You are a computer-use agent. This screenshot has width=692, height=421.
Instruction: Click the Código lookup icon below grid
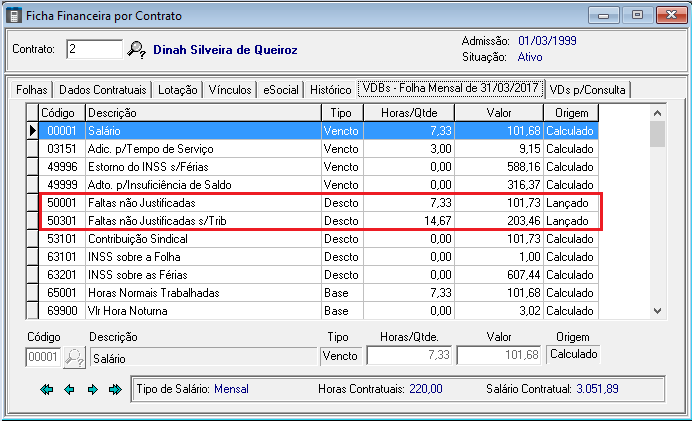pyautogui.click(x=74, y=356)
